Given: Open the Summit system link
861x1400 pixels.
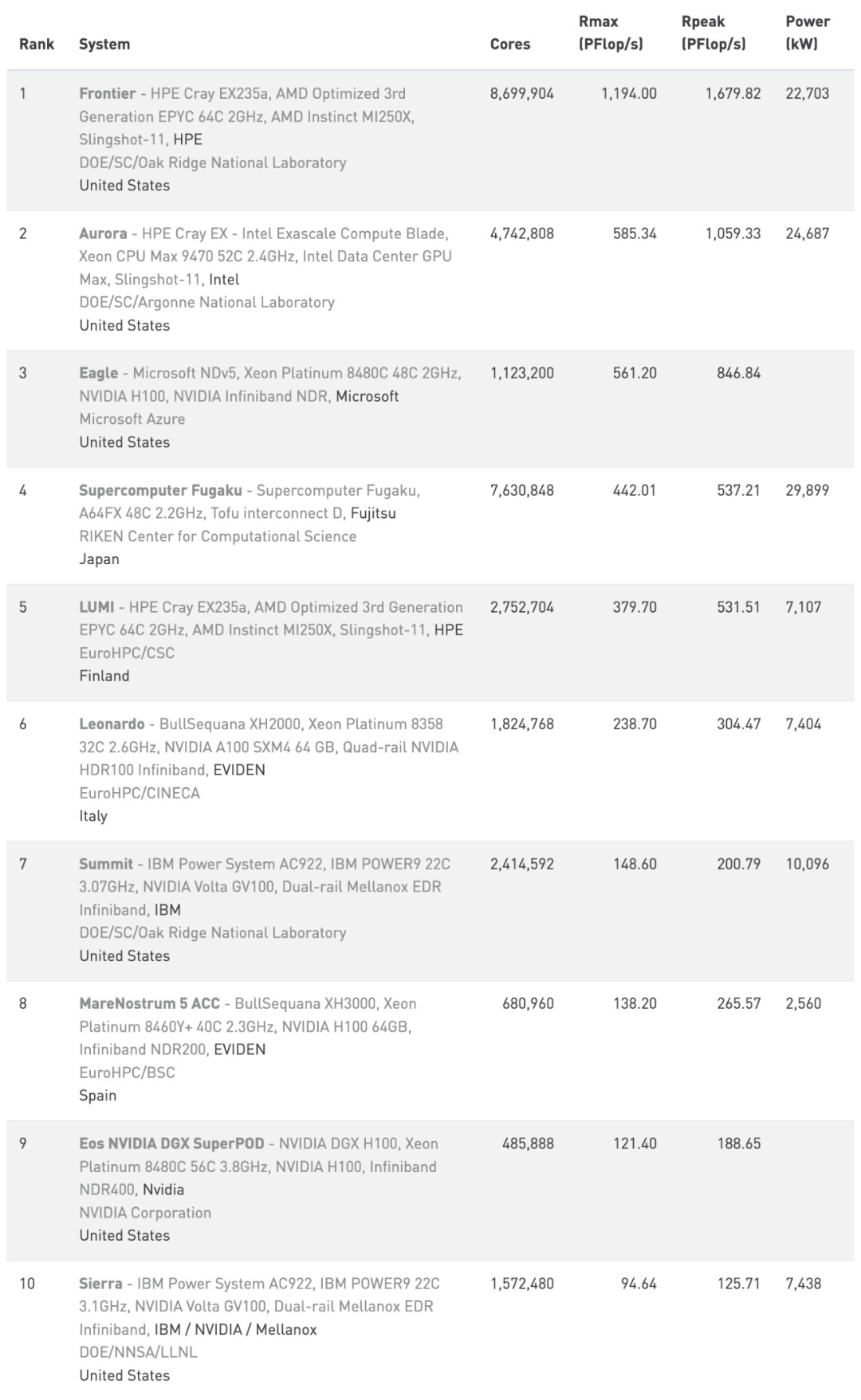Looking at the screenshot, I should pyautogui.click(x=106, y=864).
